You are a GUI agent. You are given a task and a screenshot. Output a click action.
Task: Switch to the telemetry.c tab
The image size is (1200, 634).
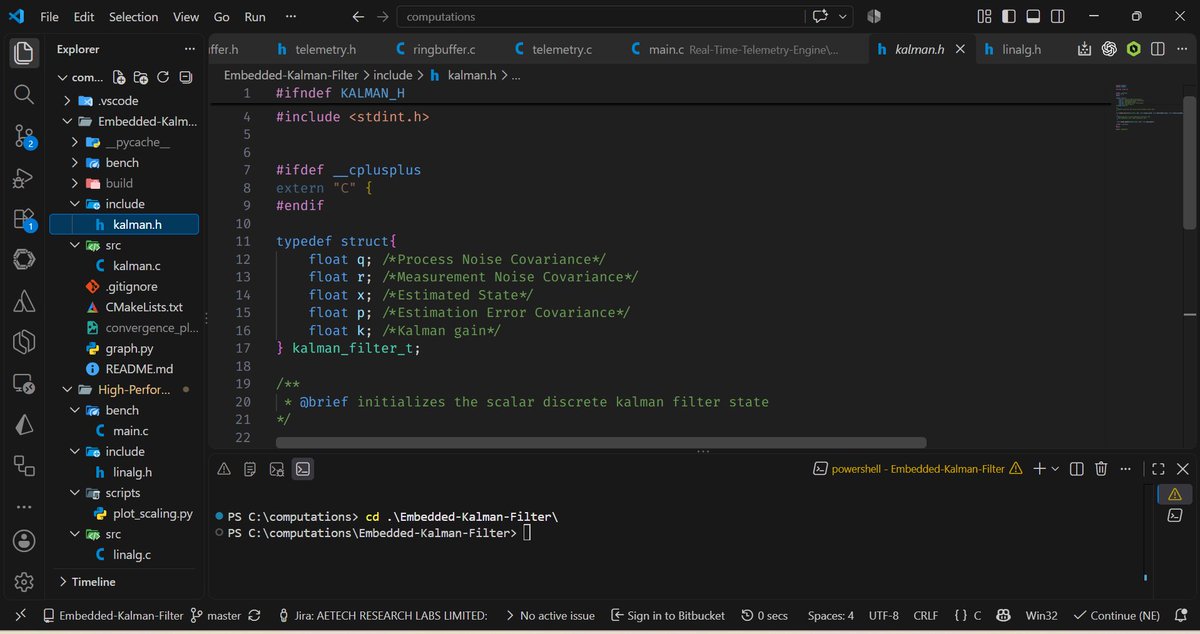(x=553, y=49)
